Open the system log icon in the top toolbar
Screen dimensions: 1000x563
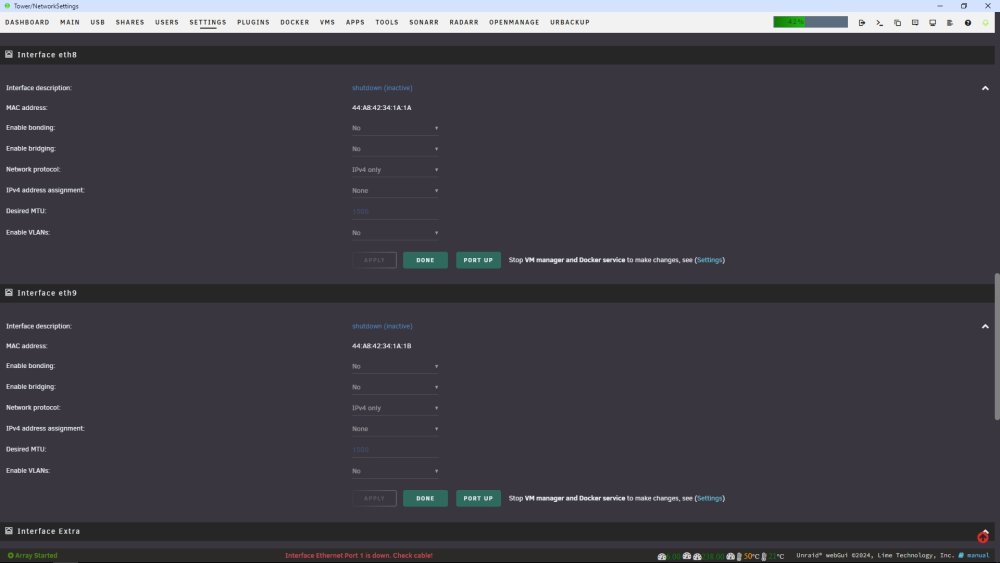tap(950, 22)
